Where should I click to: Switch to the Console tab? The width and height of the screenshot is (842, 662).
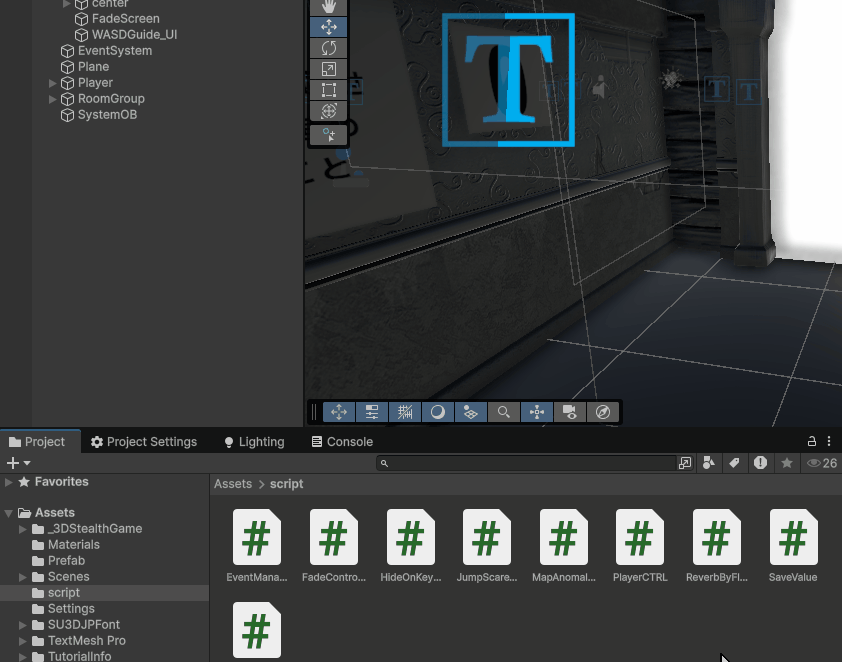tap(341, 442)
